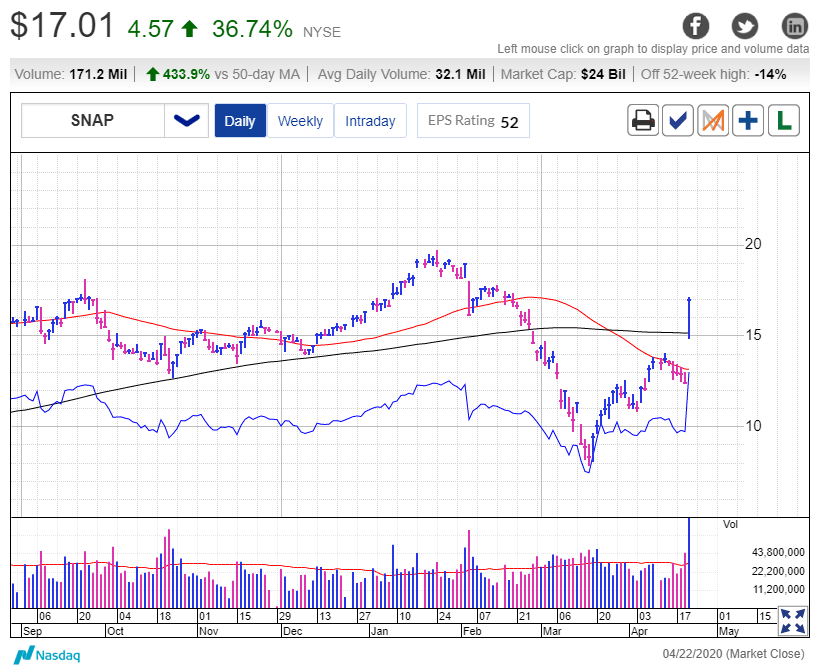Image resolution: width=824 pixels, height=669 pixels.
Task: Switch to the Daily chart view
Action: tap(240, 120)
